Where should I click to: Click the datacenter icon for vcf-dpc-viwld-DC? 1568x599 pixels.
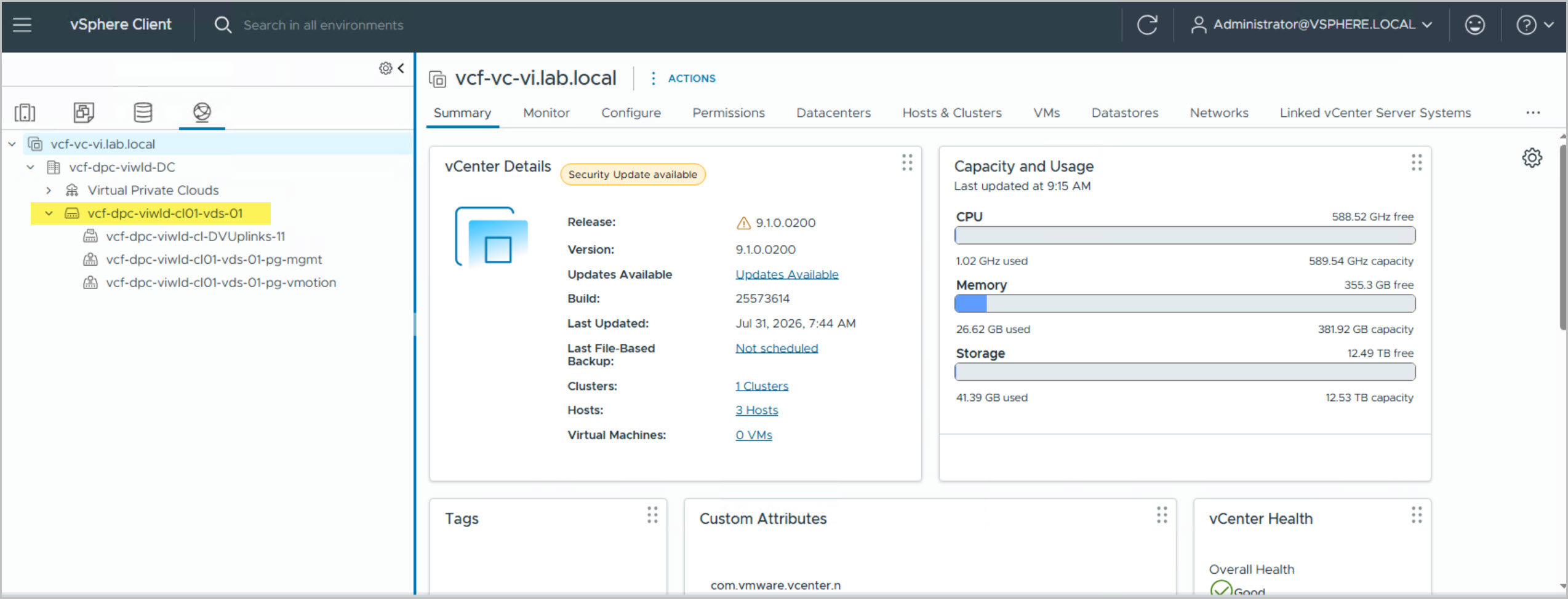(x=54, y=167)
